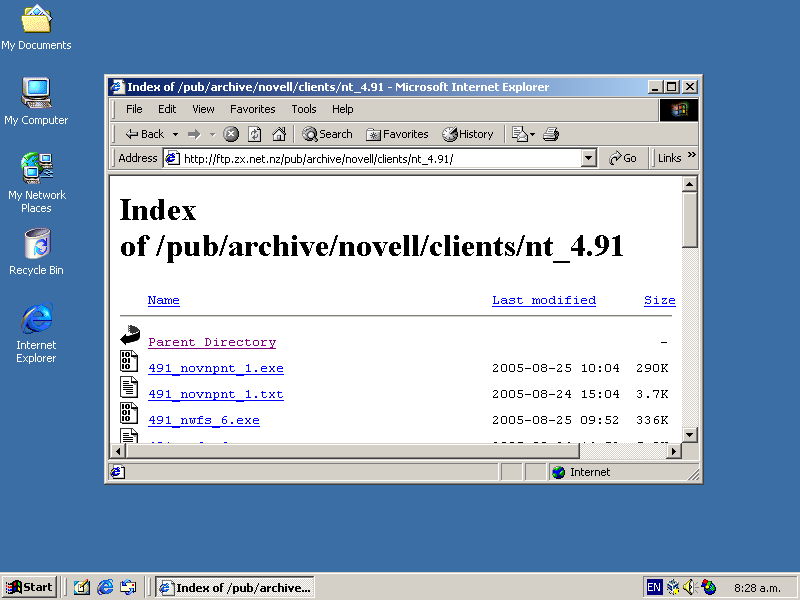Click text file icon beside 491_novnpnt_1.txt

click(129, 387)
